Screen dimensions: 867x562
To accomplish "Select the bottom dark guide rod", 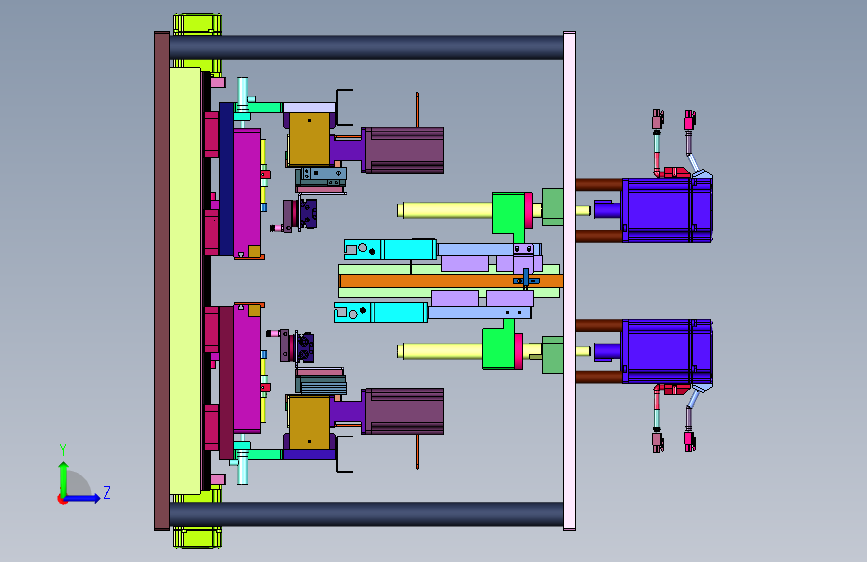I will (366, 514).
